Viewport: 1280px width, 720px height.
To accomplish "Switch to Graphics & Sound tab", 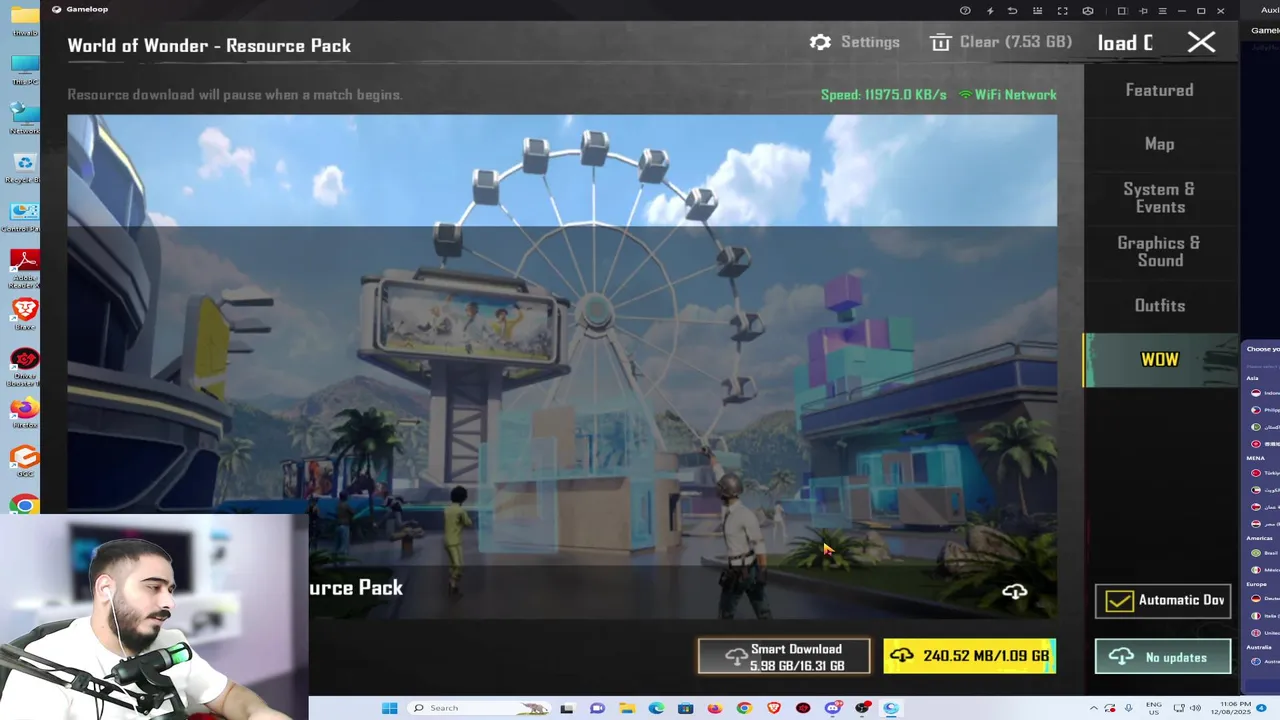I will tap(1160, 251).
